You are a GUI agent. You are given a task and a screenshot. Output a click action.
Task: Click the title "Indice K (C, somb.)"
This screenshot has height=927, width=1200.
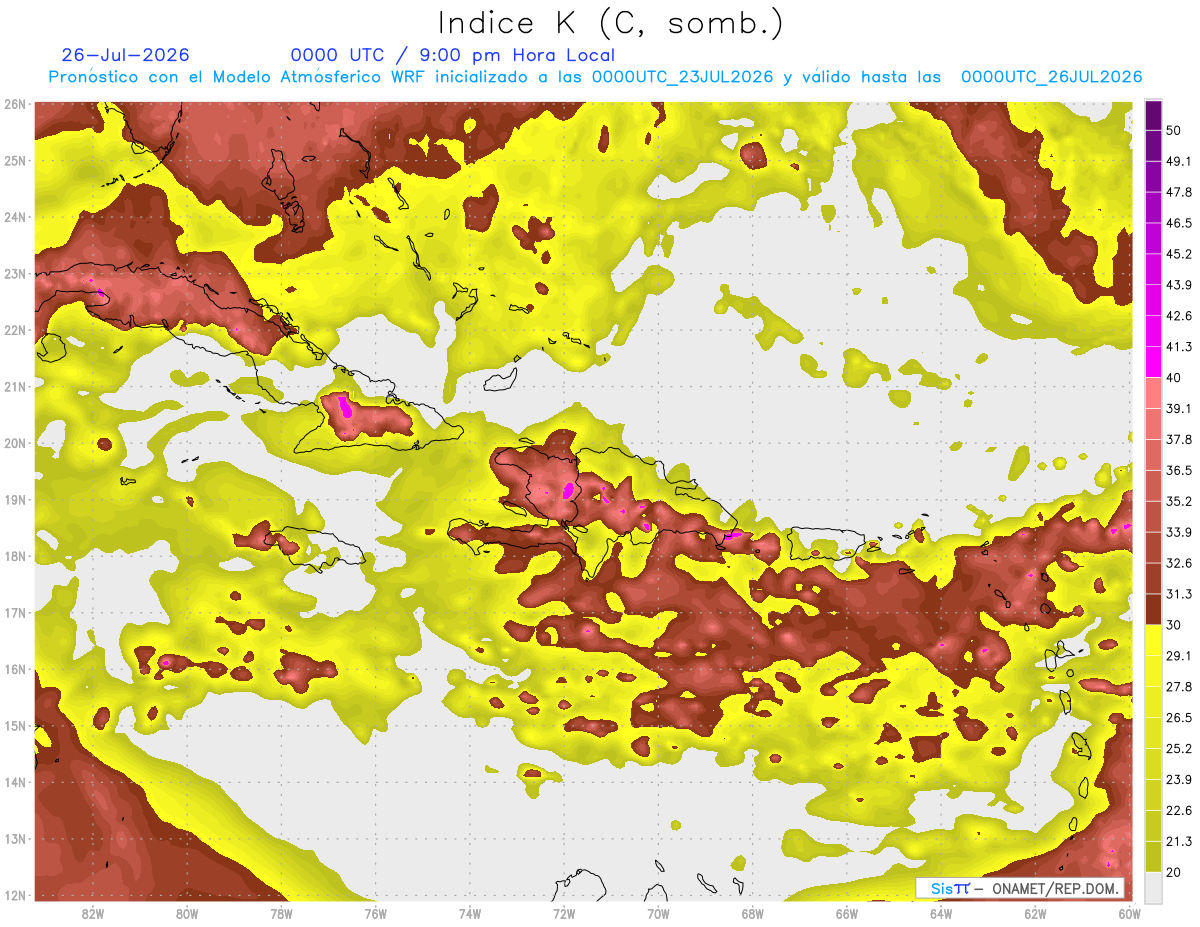point(610,22)
